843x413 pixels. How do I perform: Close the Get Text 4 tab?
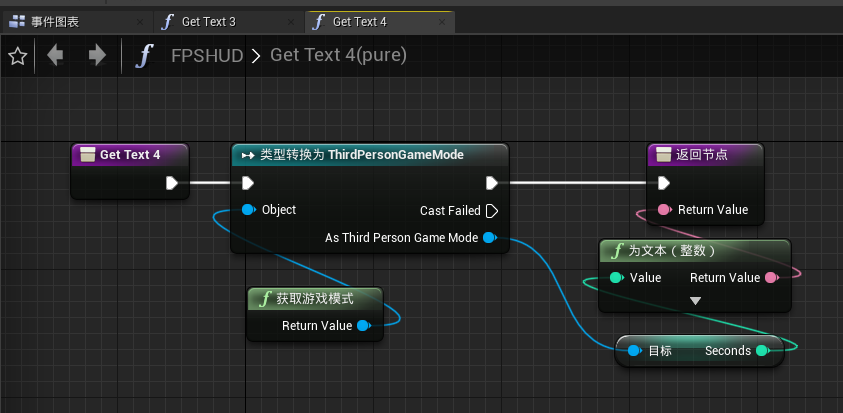(x=442, y=22)
